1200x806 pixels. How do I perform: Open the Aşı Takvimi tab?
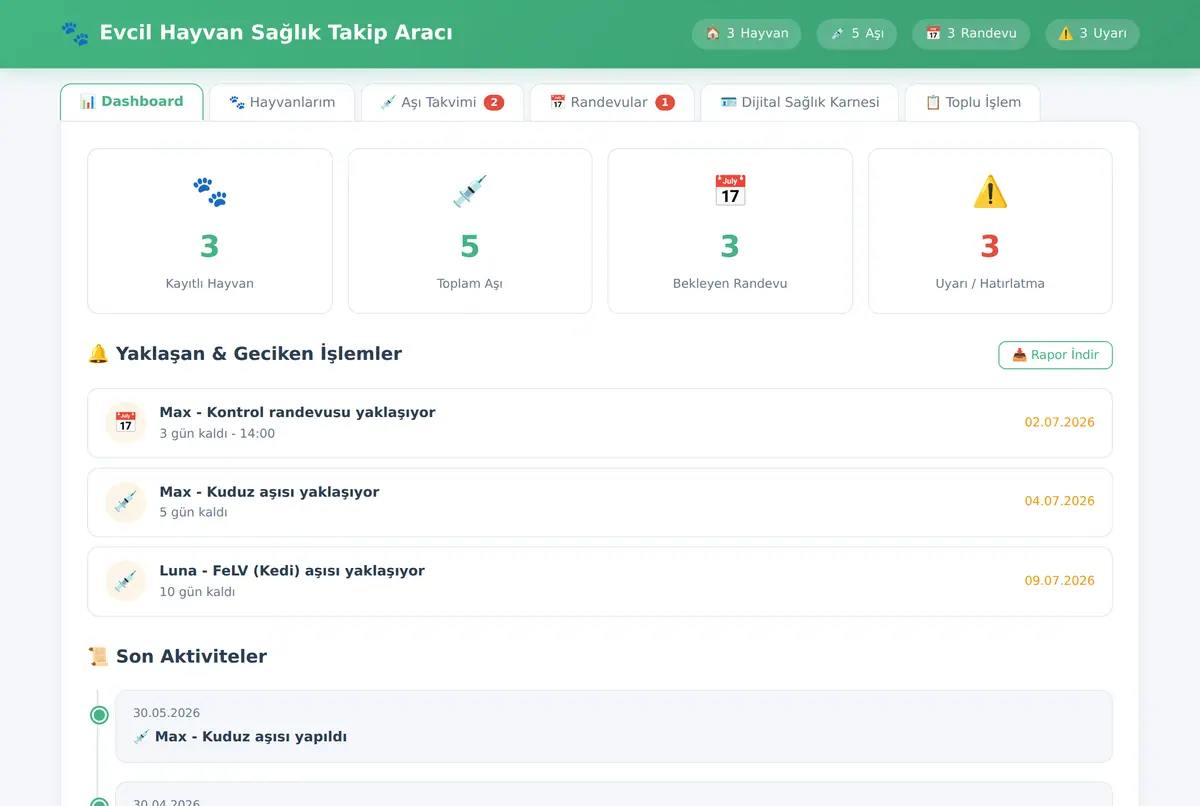point(442,102)
